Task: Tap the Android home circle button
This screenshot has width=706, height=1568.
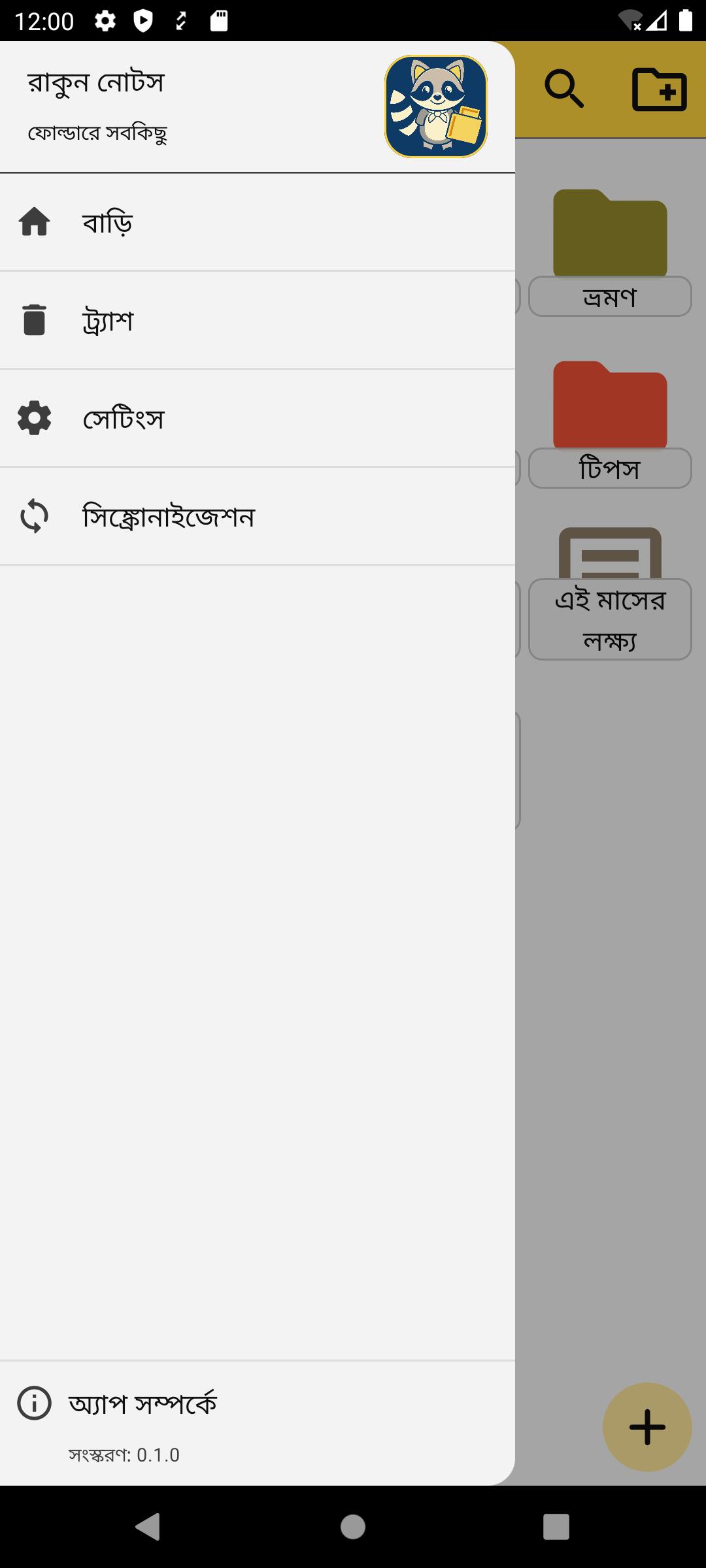Action: click(353, 1527)
